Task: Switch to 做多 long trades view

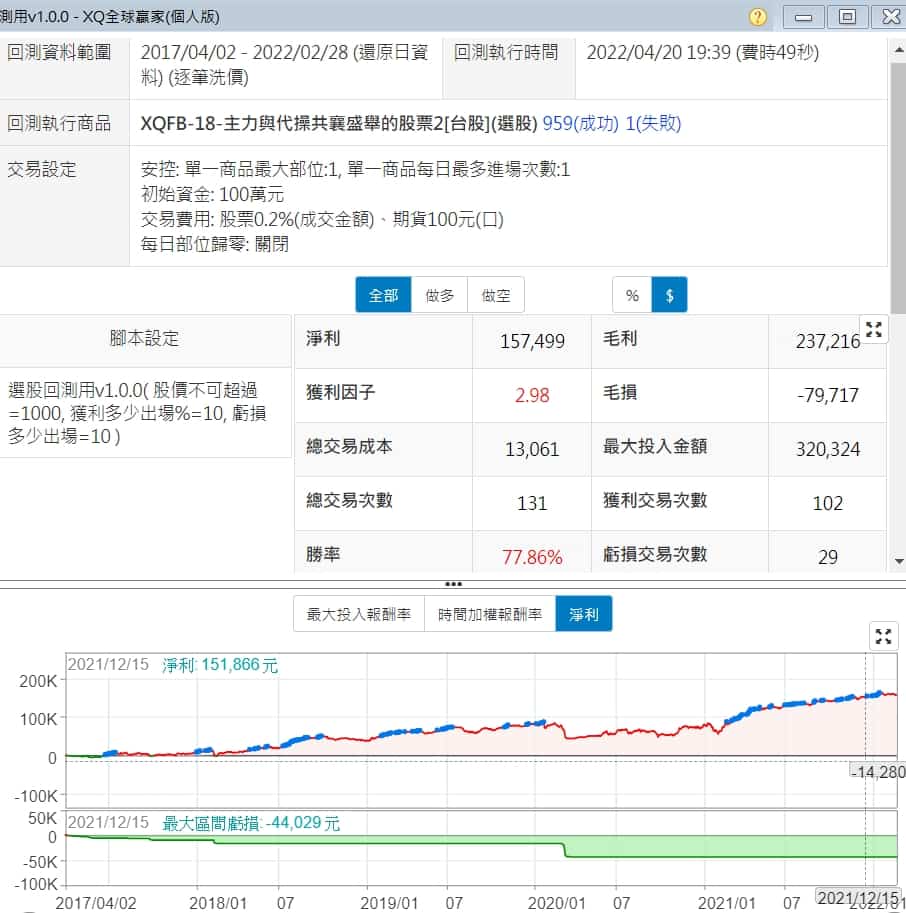Action: tap(439, 295)
